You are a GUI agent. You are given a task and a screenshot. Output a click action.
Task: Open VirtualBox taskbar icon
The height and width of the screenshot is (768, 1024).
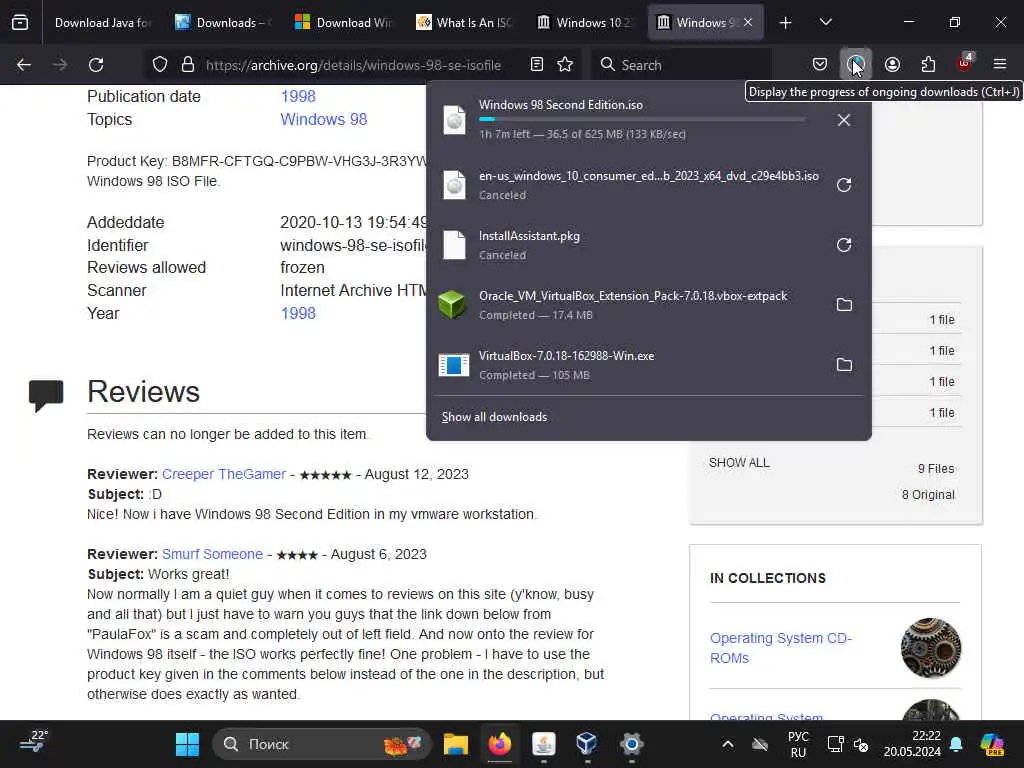tap(586, 744)
